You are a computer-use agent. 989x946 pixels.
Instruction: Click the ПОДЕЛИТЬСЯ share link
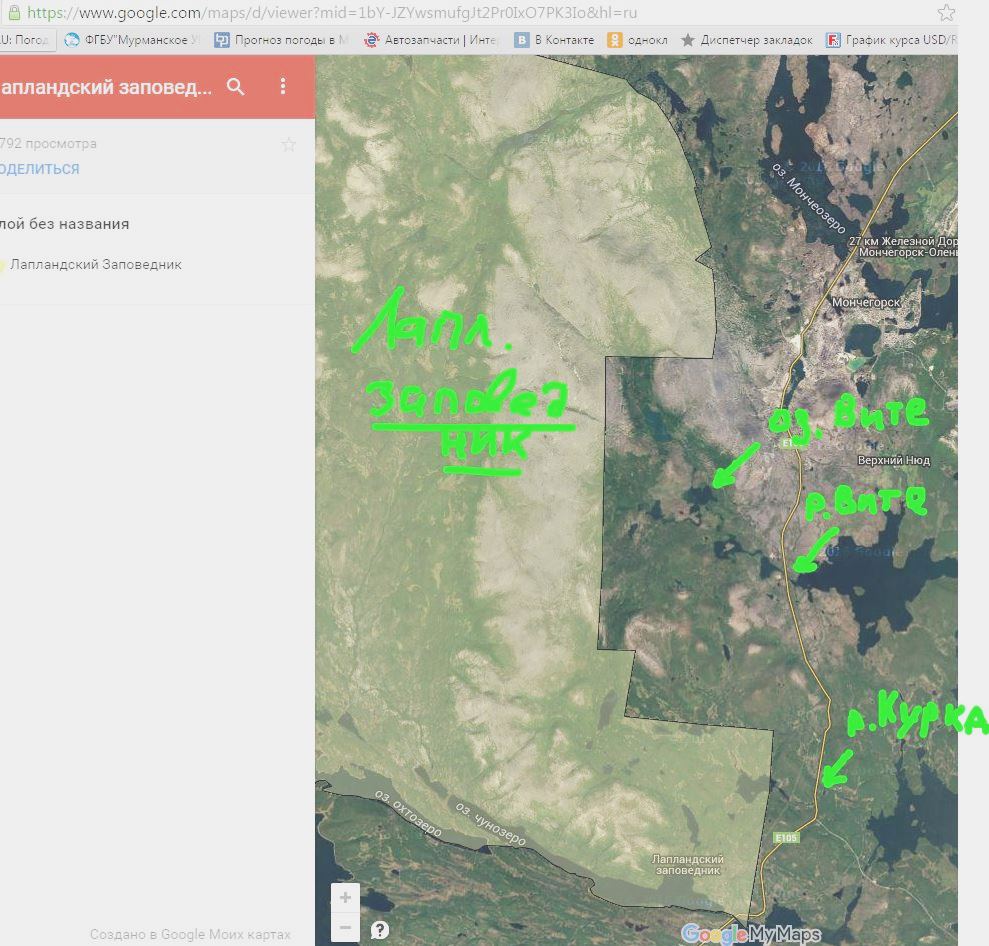coord(40,169)
